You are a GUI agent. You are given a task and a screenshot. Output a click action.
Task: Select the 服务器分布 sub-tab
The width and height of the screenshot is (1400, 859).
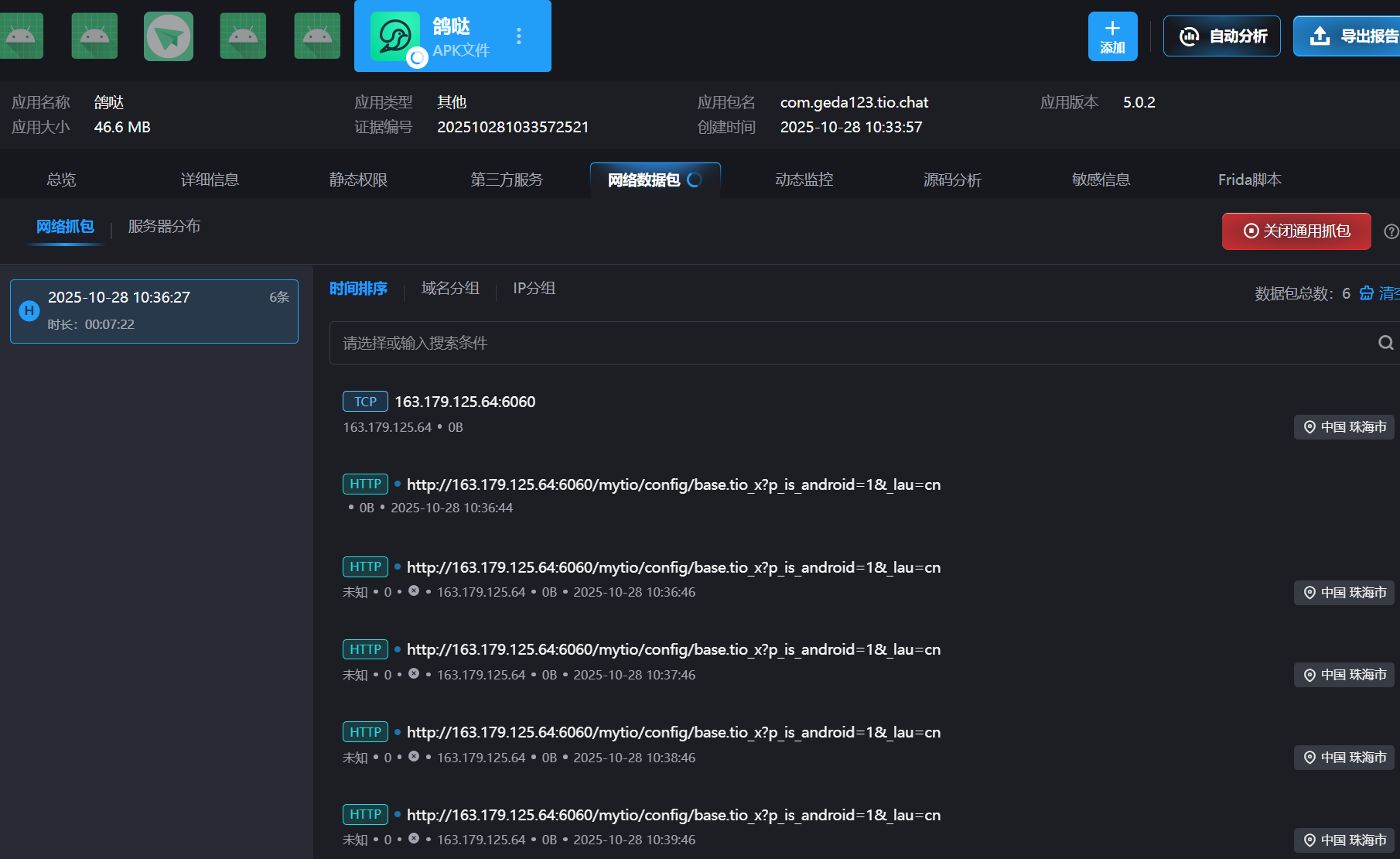[x=164, y=226]
